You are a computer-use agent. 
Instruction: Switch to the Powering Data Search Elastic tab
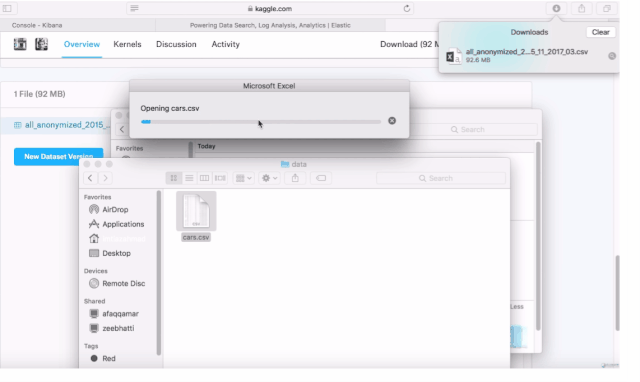(x=270, y=25)
